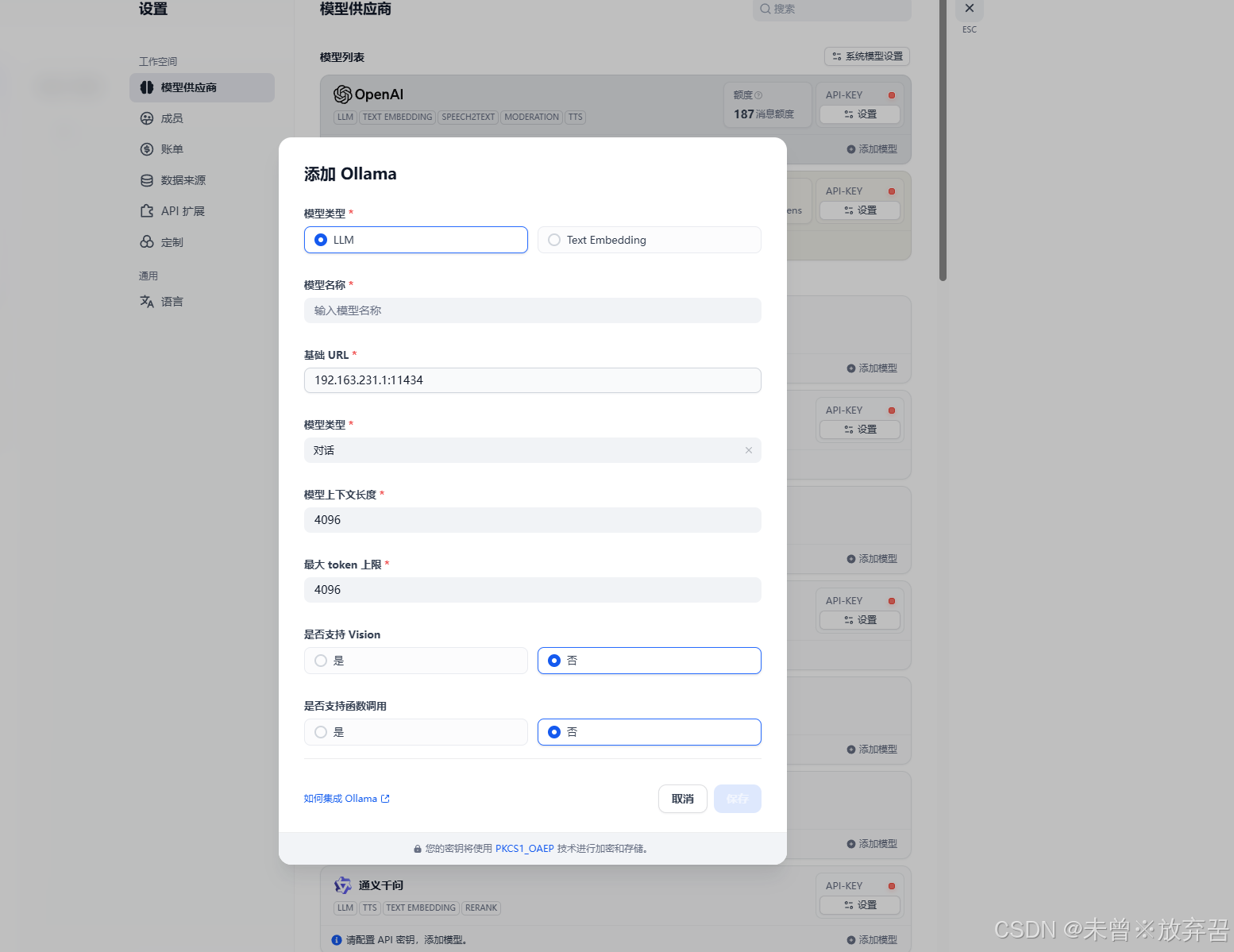Click the 基础 URL input field

[532, 380]
